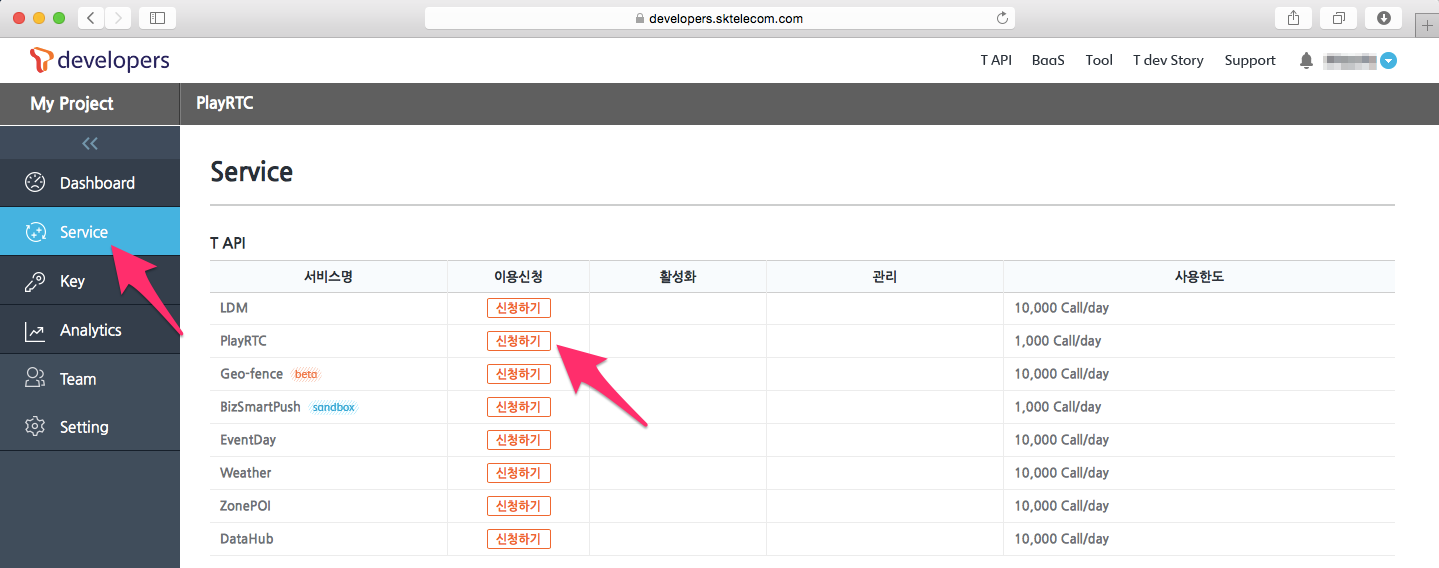Image resolution: width=1439 pixels, height=568 pixels.
Task: Click blurred username in header
Action: tap(1349, 61)
